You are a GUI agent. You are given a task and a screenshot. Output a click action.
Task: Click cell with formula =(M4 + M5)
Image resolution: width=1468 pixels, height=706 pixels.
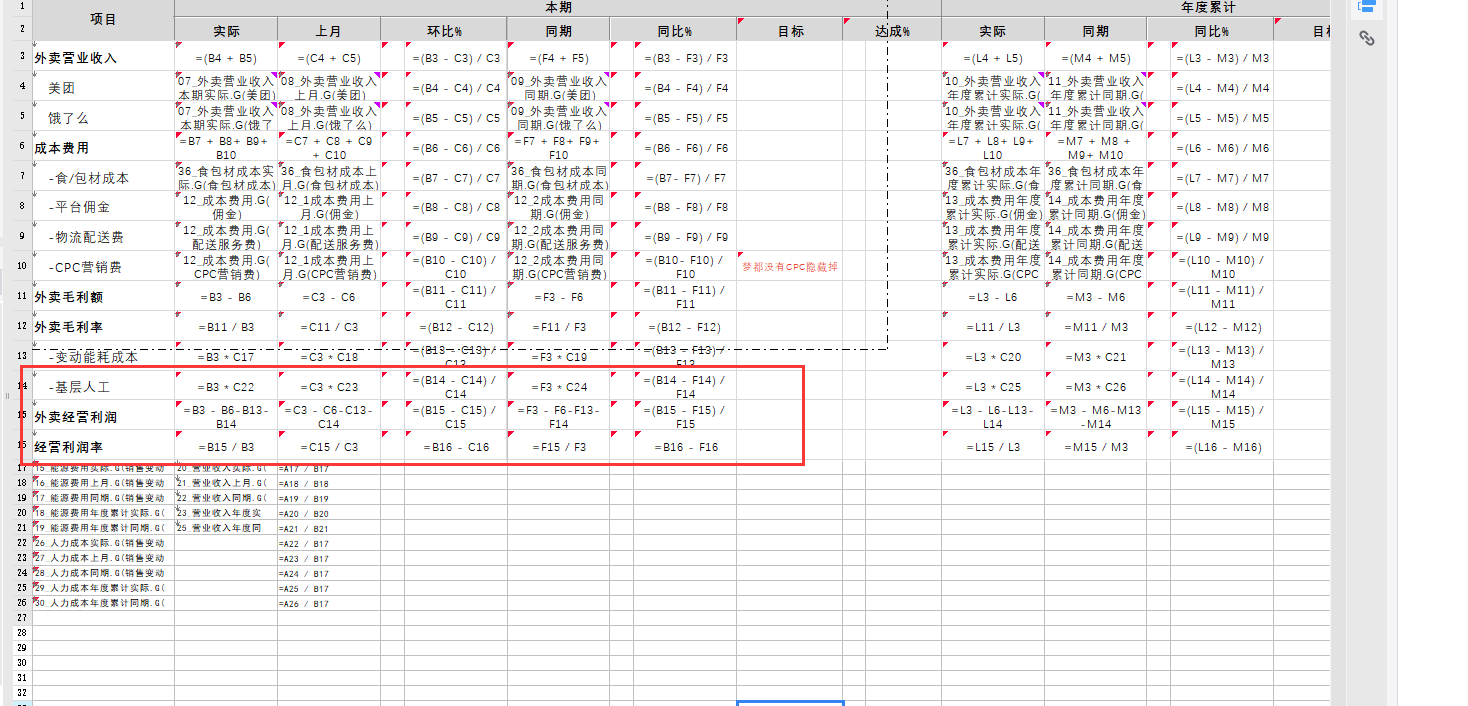click(x=1095, y=58)
